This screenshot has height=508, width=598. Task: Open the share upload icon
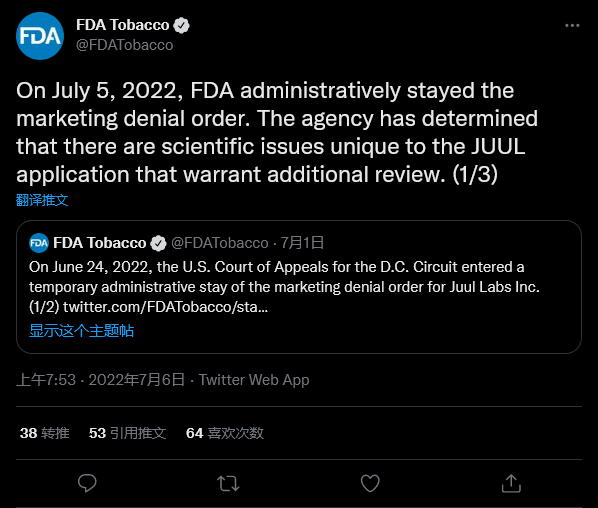click(x=511, y=483)
